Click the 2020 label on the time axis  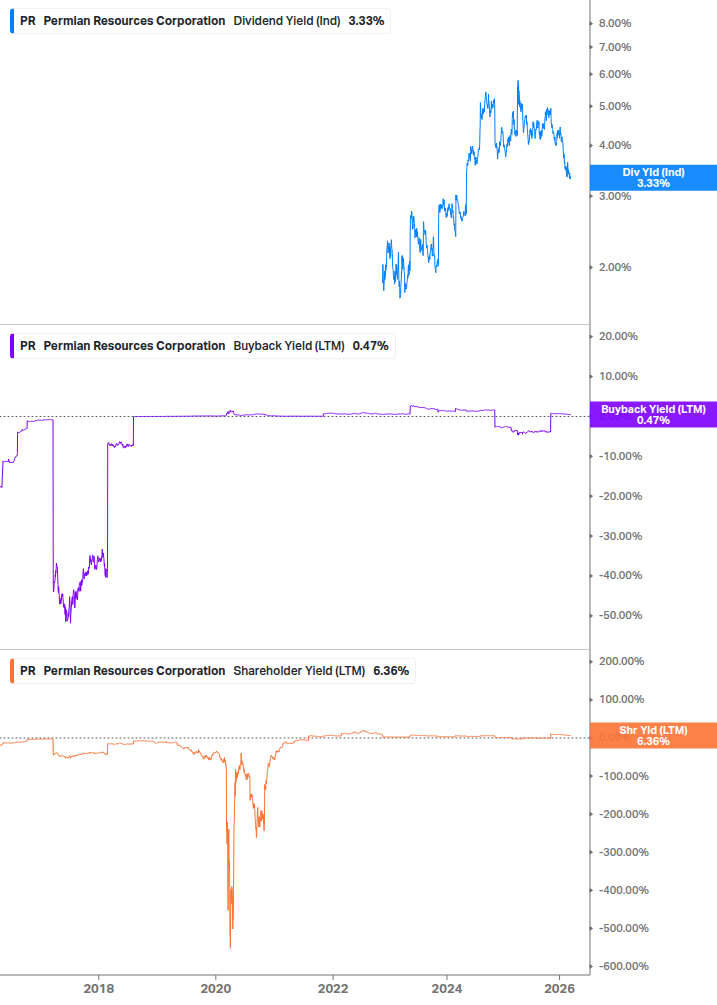pos(216,989)
